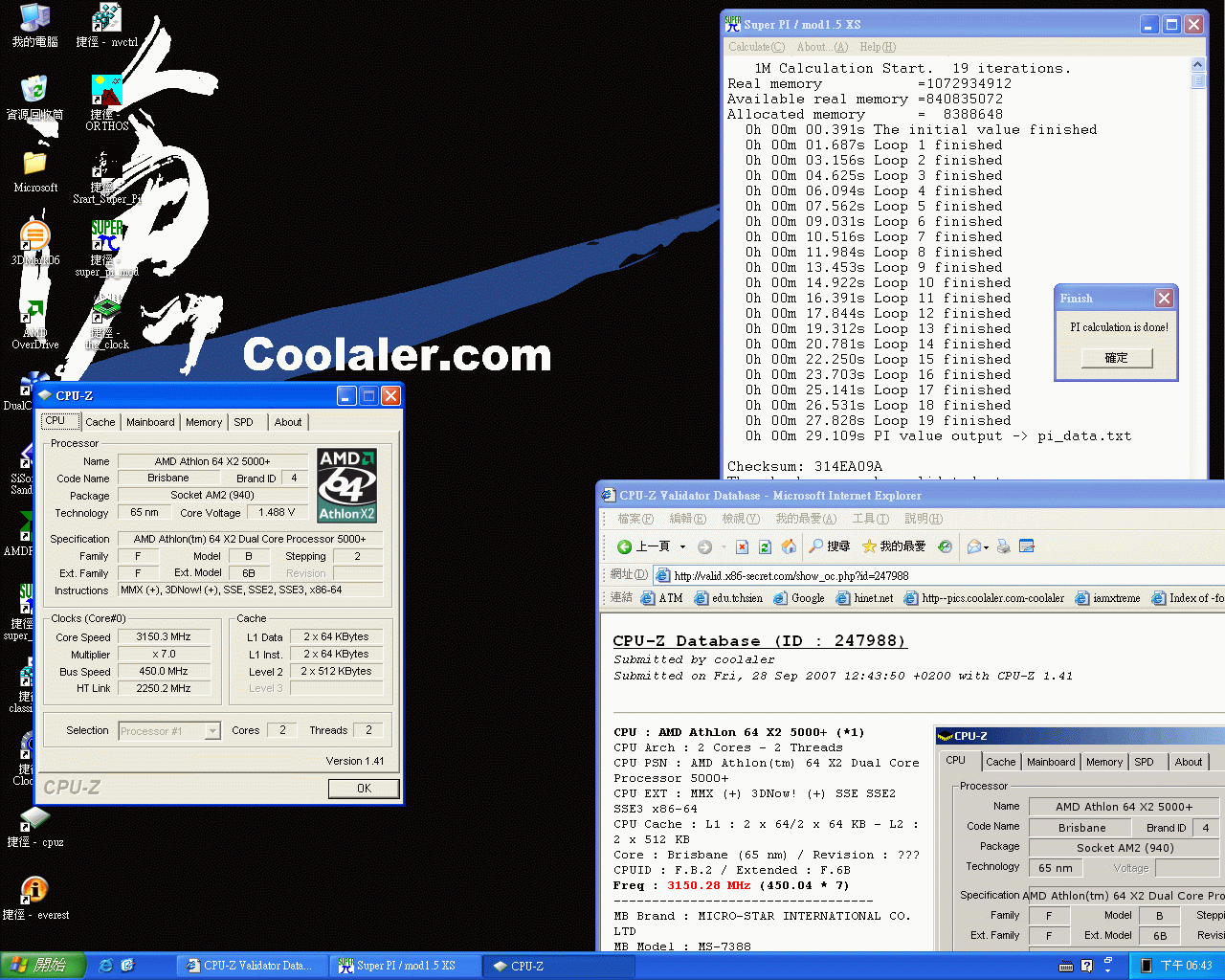Open the Help menu in Super PI
Image resolution: width=1225 pixels, height=980 pixels.
[x=878, y=47]
